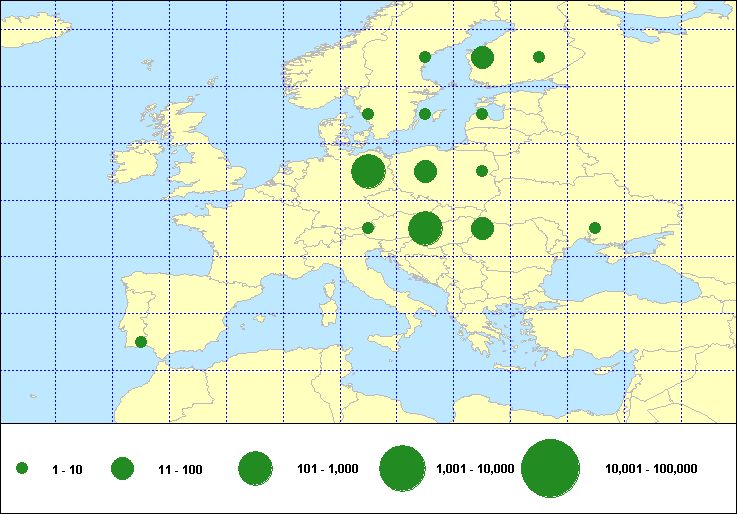Click the "10,001 - 100,000" legend label
This screenshot has width=737, height=514.
(651, 468)
